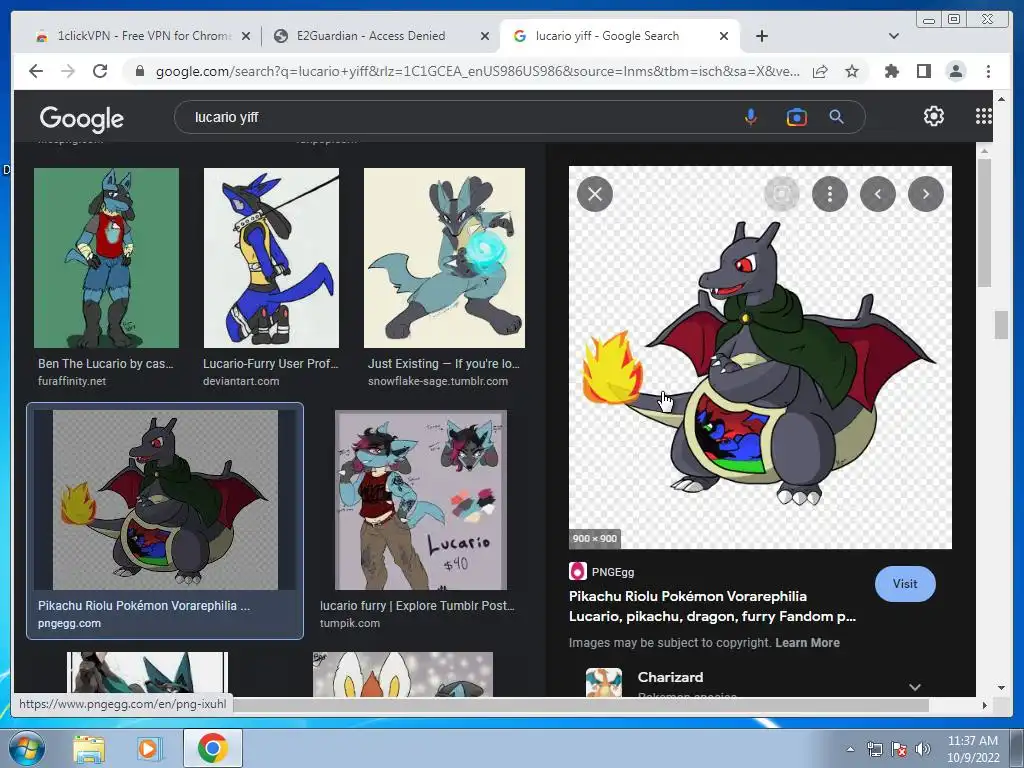Bookmark this page with the star icon
This screenshot has height=768, width=1024.
coord(852,71)
